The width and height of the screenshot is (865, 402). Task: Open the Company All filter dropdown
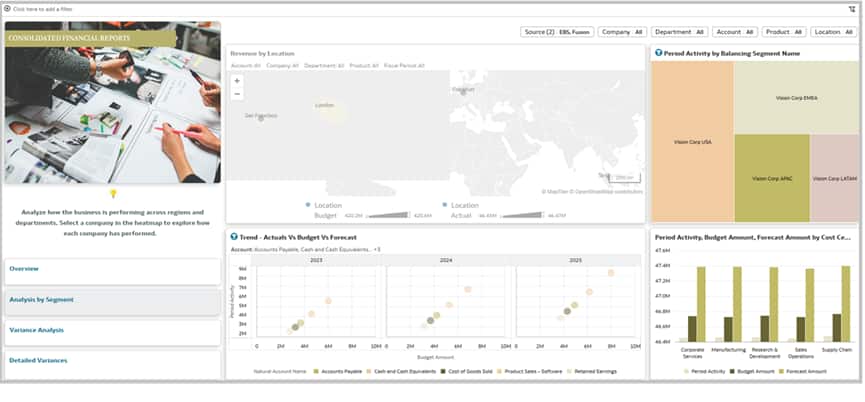(x=622, y=32)
